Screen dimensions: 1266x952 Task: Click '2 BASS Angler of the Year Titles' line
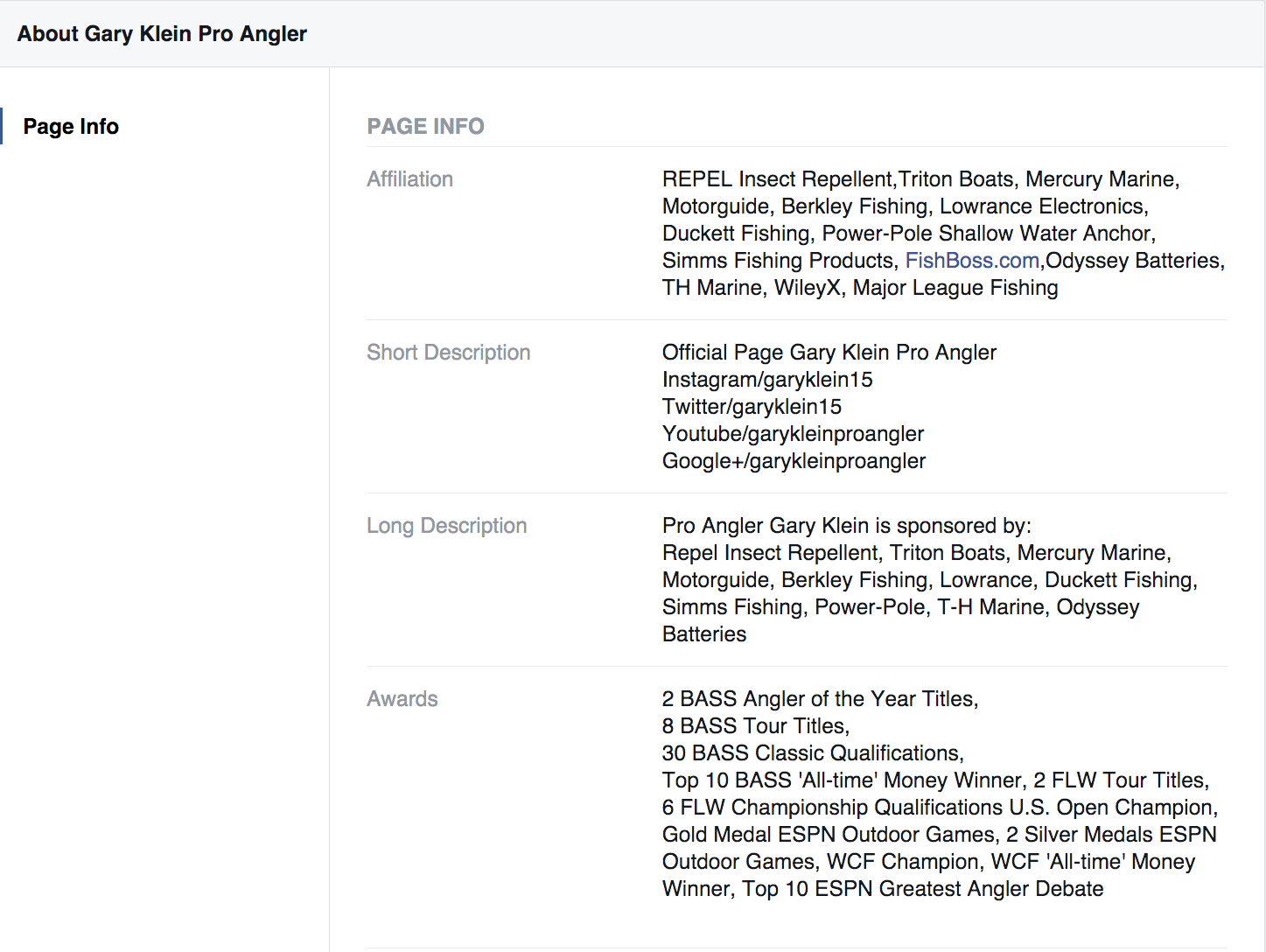[x=821, y=699]
